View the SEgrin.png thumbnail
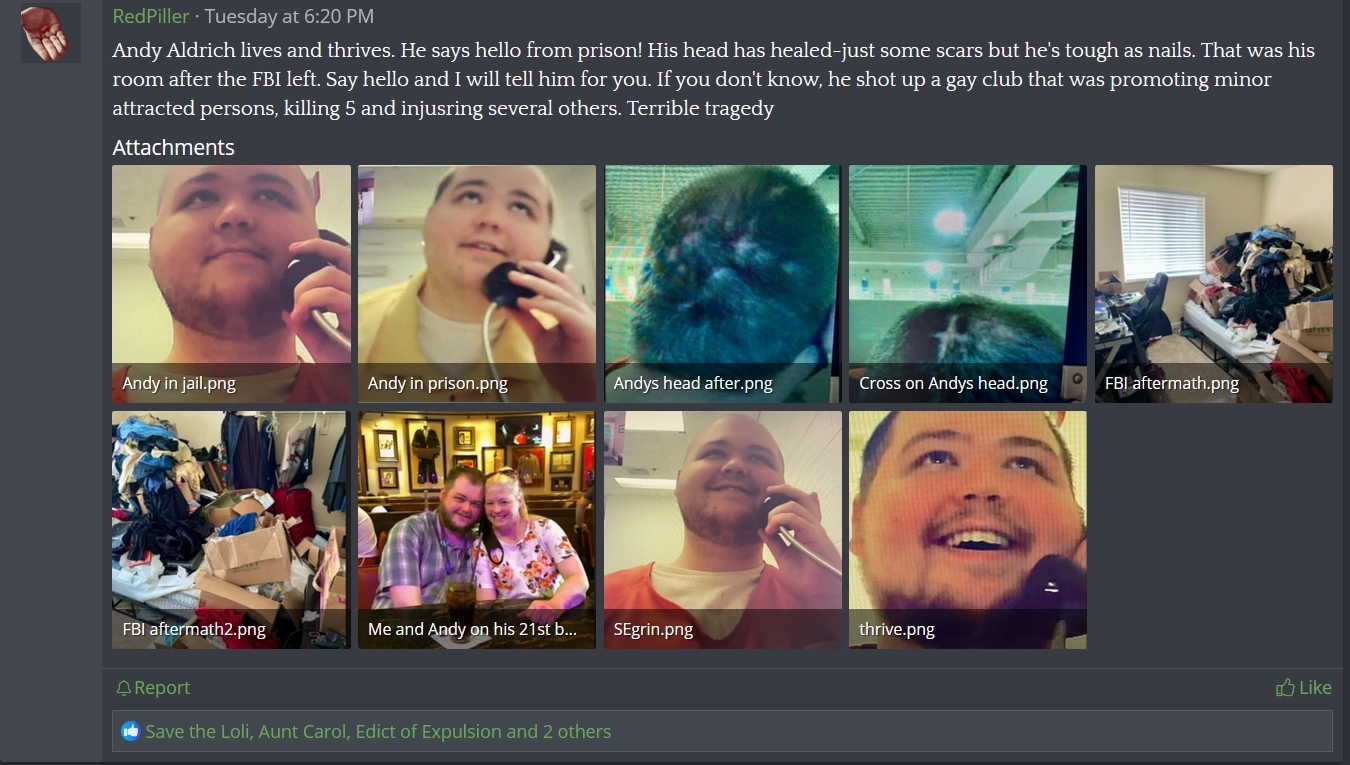 point(722,530)
